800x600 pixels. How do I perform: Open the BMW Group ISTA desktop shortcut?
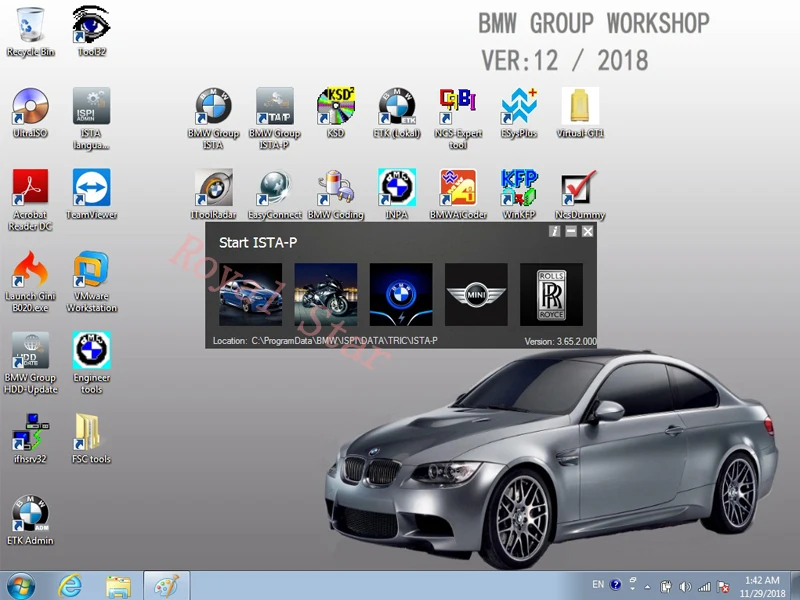(213, 106)
